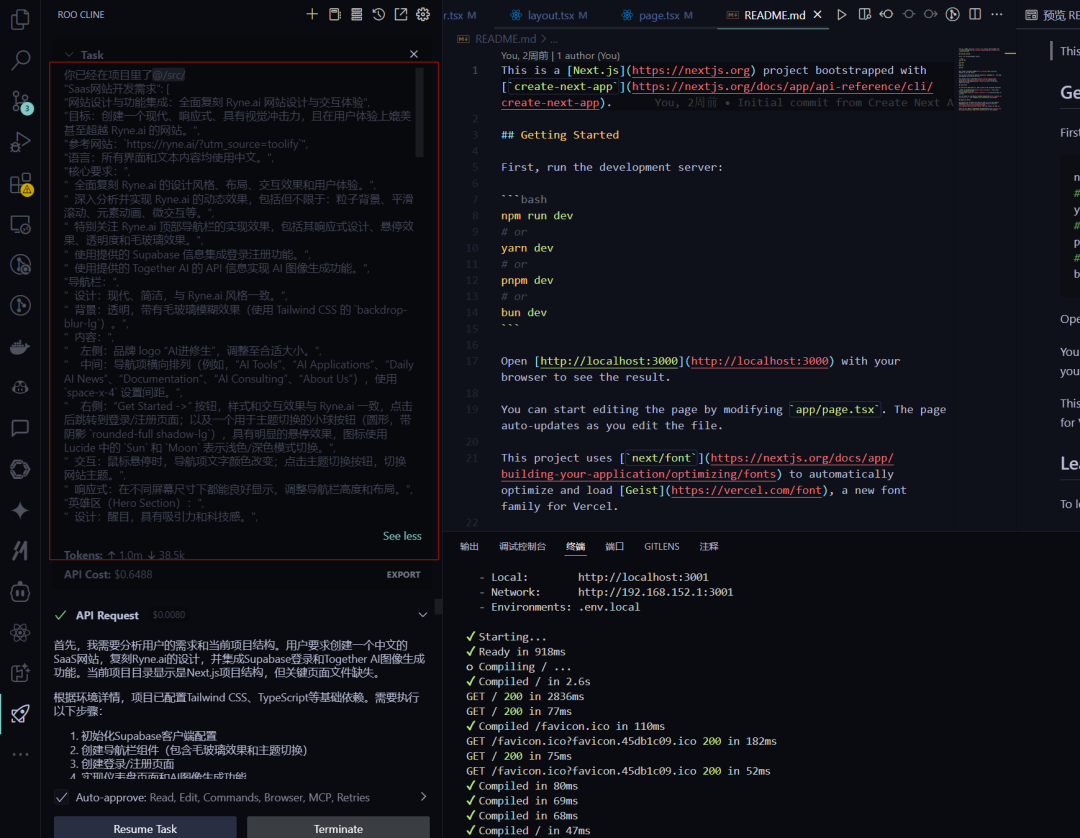Image resolution: width=1080 pixels, height=838 pixels.
Task: Start a new Roo Cline task with plus icon
Action: [312, 14]
